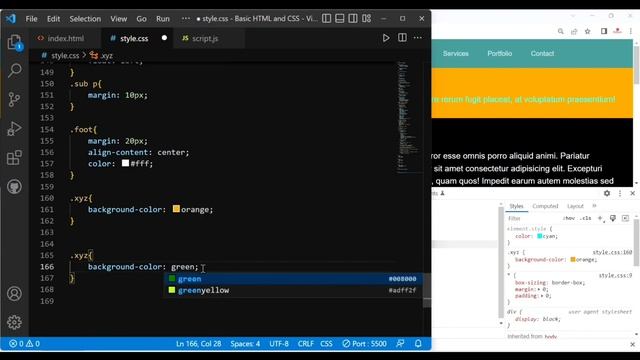The height and width of the screenshot is (360, 640).
Task: Open Customize Layout icon in title bar
Action: (x=367, y=18)
